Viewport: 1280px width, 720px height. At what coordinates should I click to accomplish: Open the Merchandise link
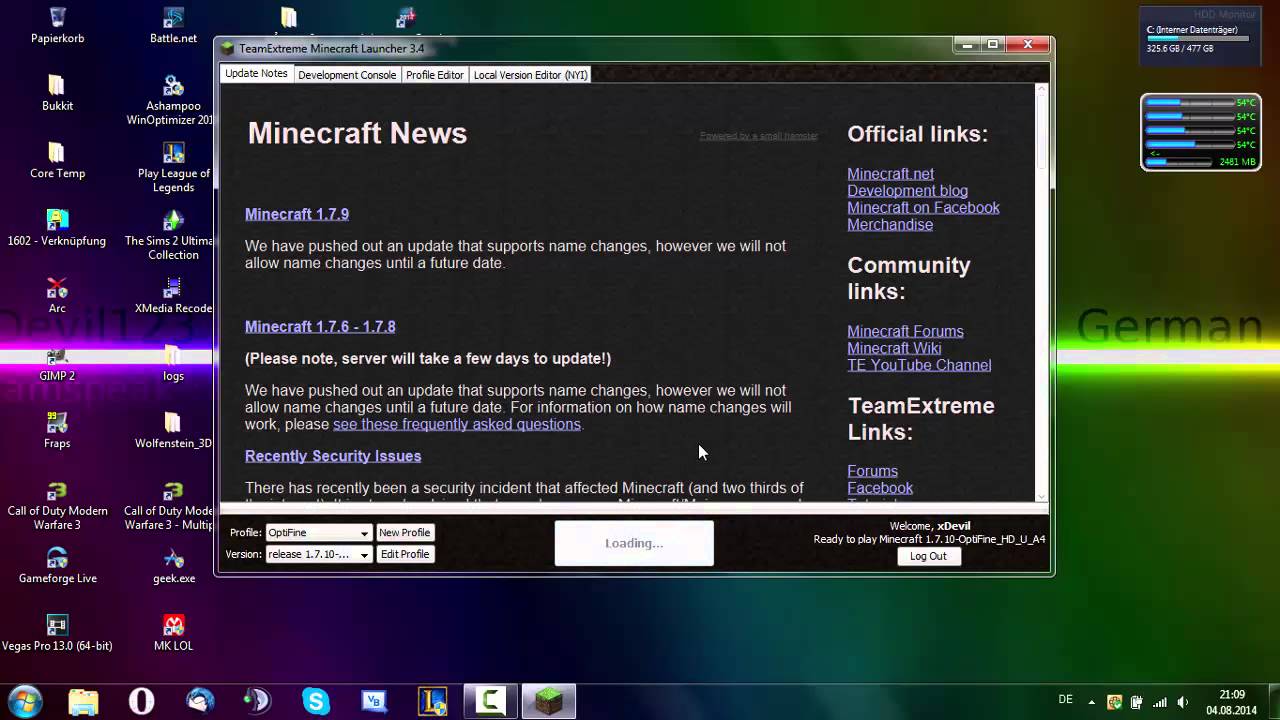point(890,225)
